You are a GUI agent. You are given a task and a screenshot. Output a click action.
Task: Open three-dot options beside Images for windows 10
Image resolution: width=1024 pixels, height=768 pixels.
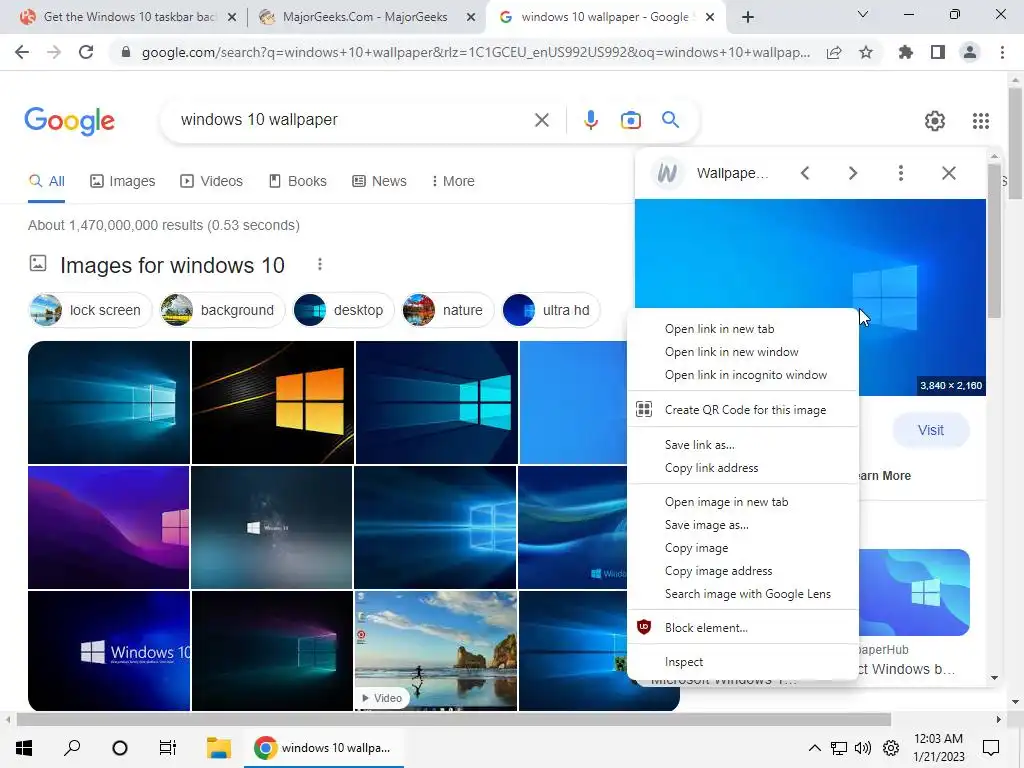[x=319, y=264]
